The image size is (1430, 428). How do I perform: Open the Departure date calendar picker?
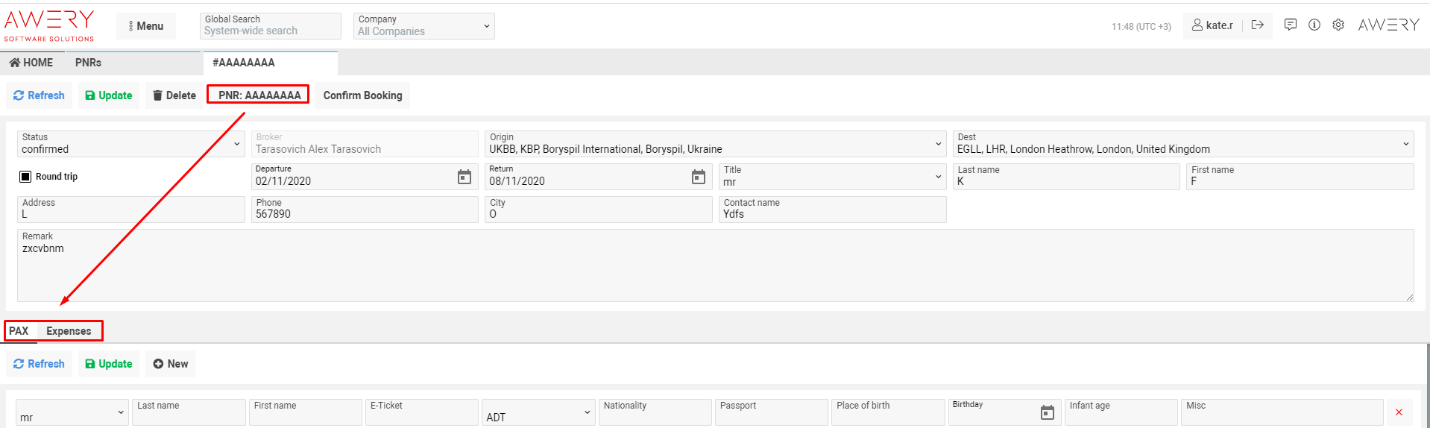pyautogui.click(x=464, y=177)
